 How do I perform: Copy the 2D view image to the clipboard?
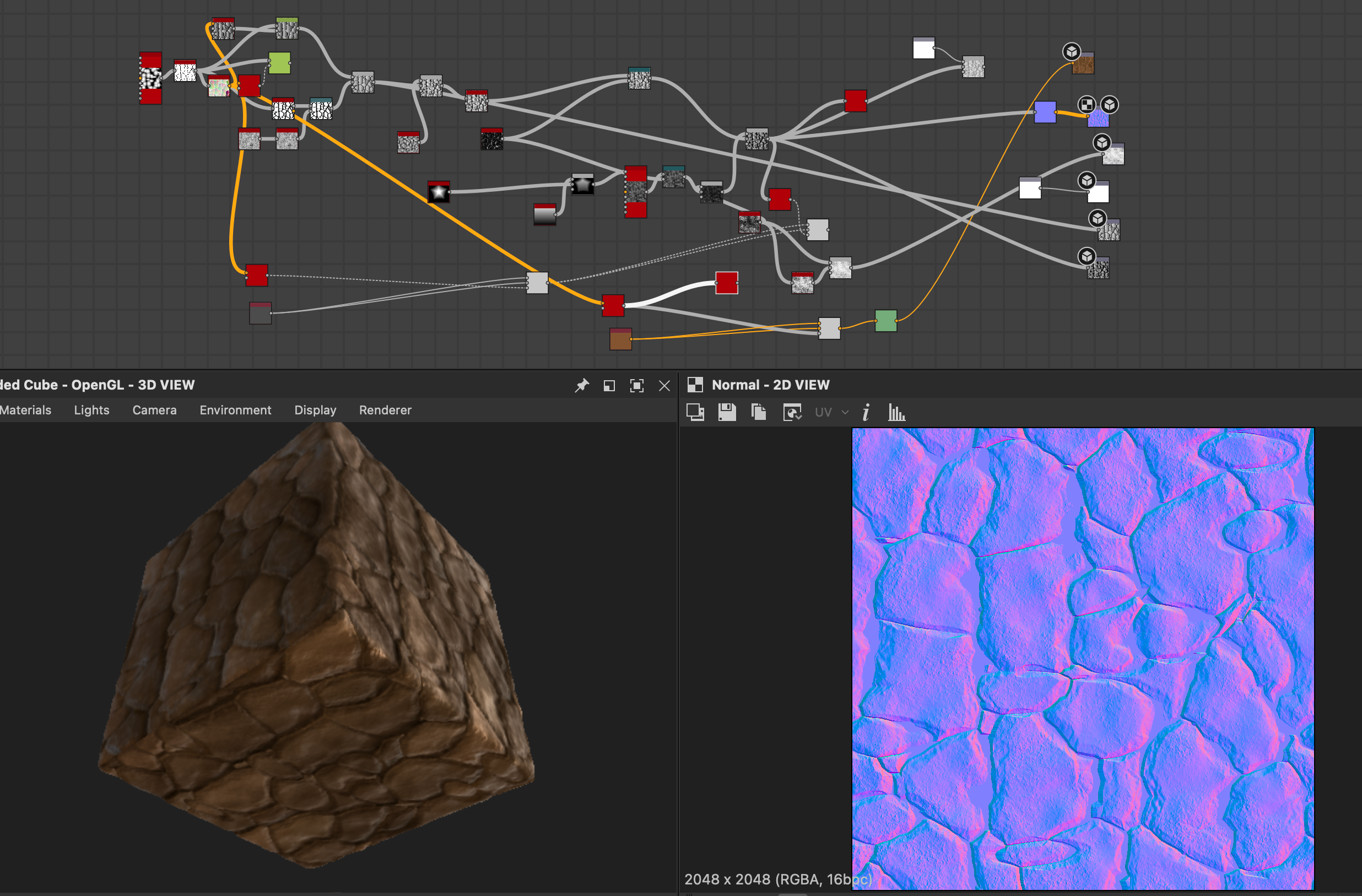[x=759, y=412]
